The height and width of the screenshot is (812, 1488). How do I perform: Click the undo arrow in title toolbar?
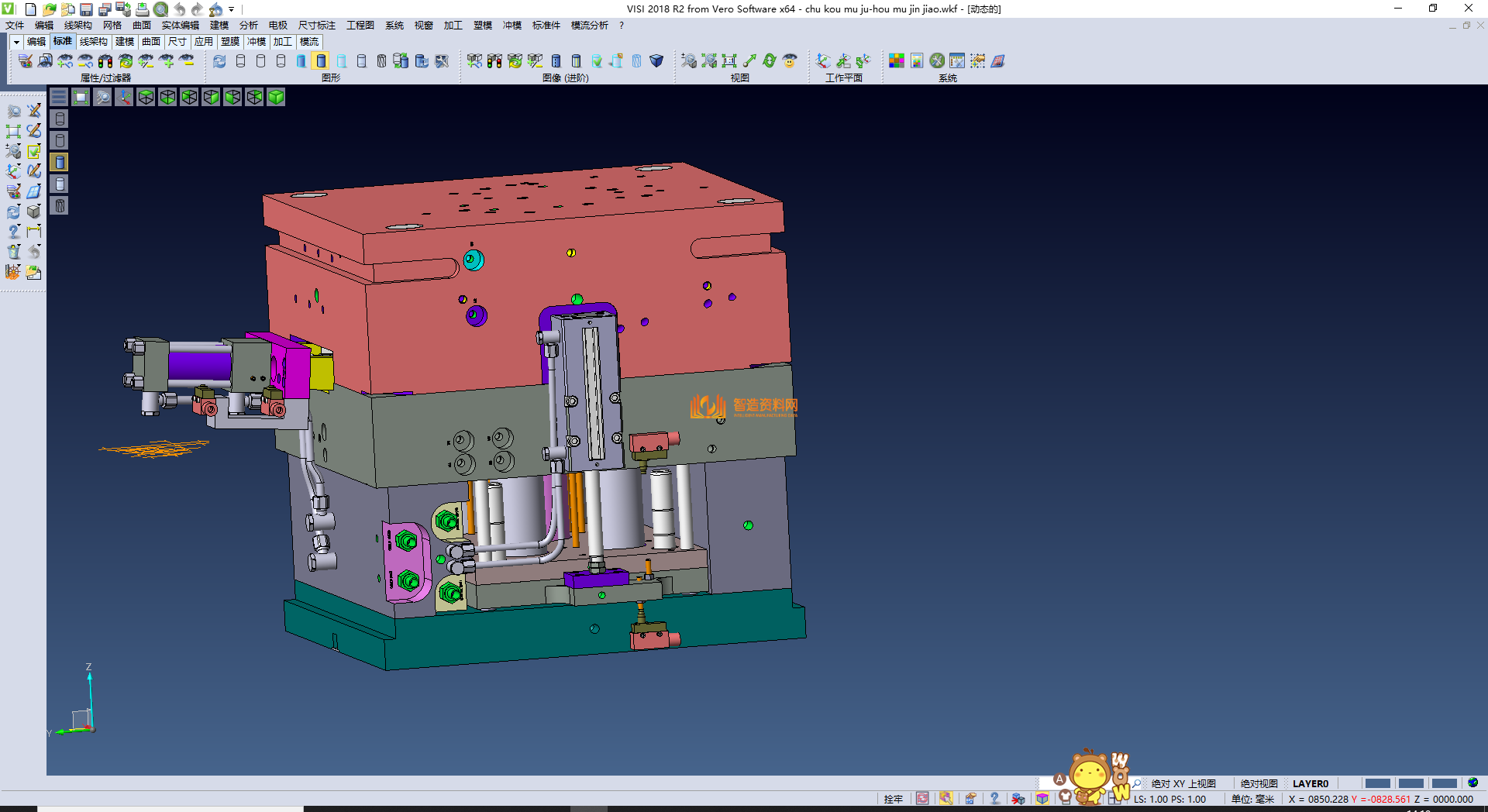coord(180,9)
